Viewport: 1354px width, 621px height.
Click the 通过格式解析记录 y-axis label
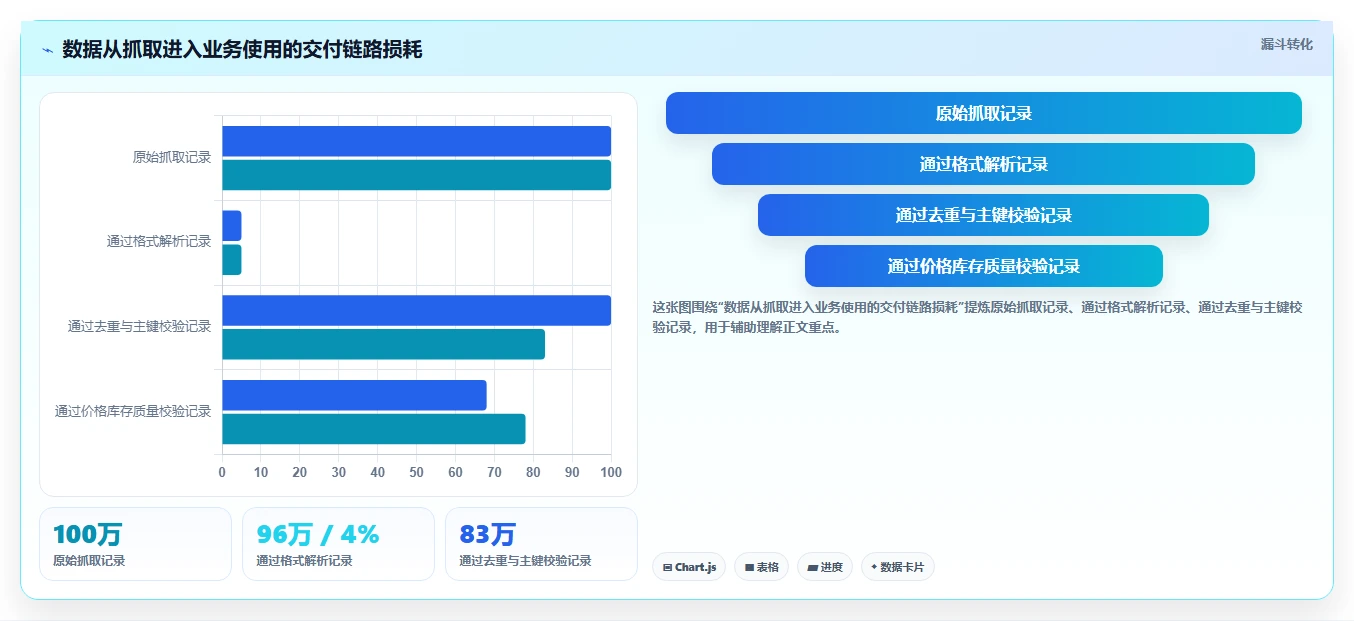click(159, 241)
